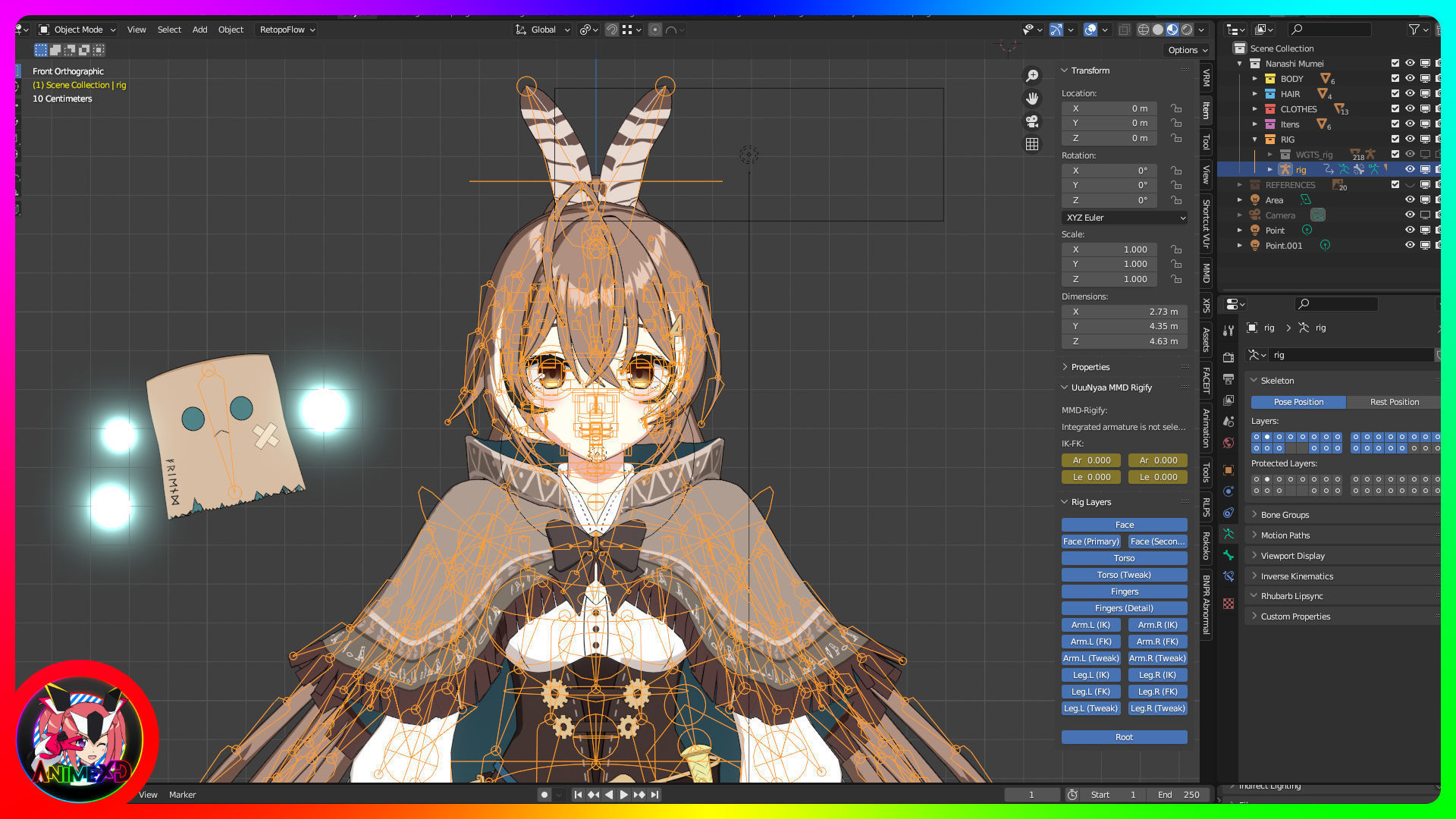Hide the BODY collection in viewport
This screenshot has width=1456, height=819.
[x=1410, y=78]
